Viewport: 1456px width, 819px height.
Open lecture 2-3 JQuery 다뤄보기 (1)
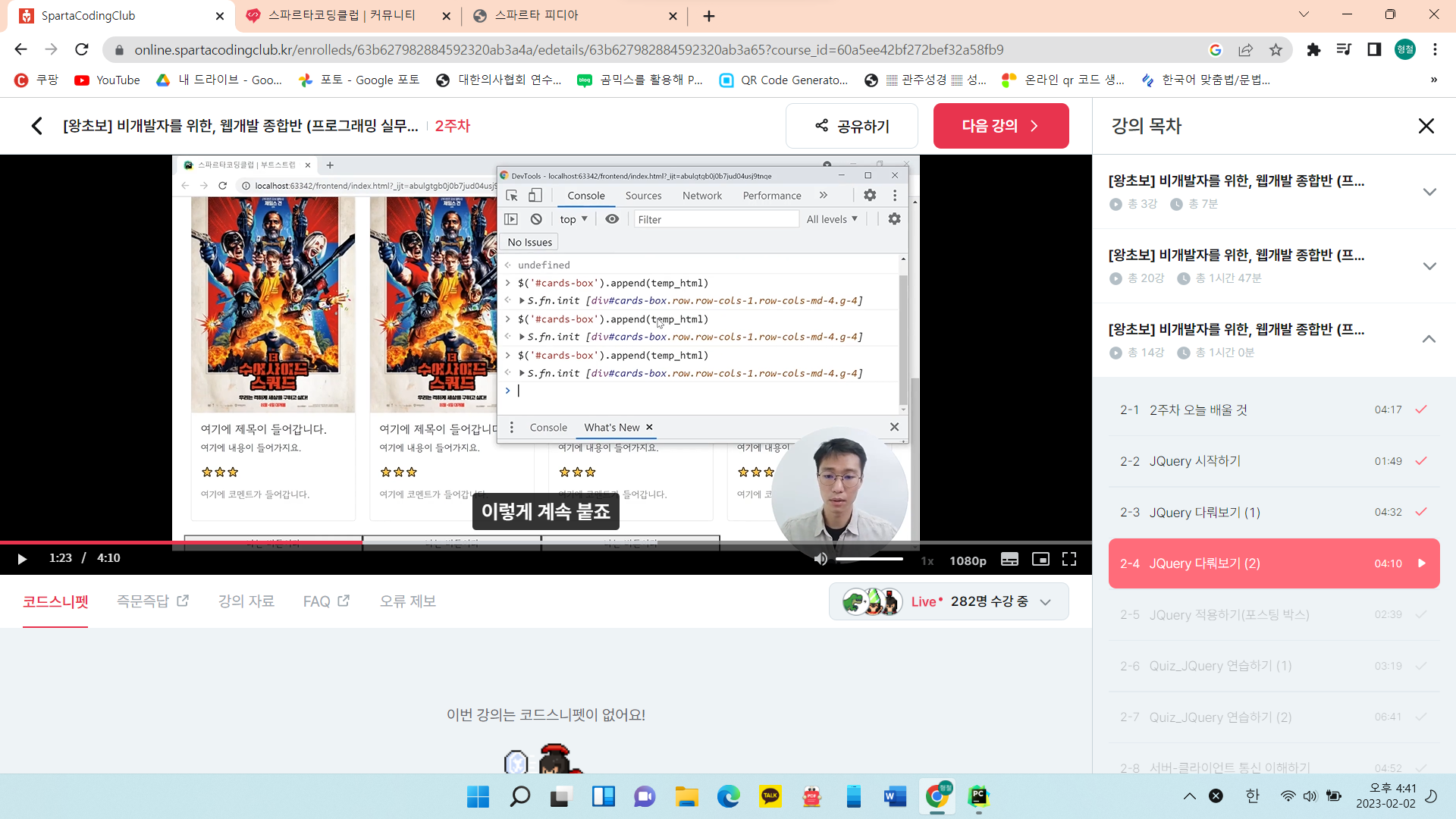(x=1274, y=512)
